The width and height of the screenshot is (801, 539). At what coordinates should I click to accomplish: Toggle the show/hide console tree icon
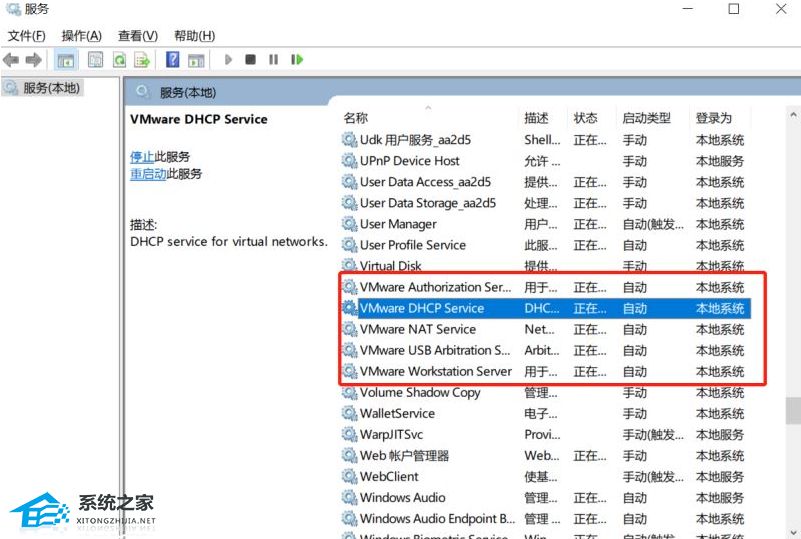(66, 60)
